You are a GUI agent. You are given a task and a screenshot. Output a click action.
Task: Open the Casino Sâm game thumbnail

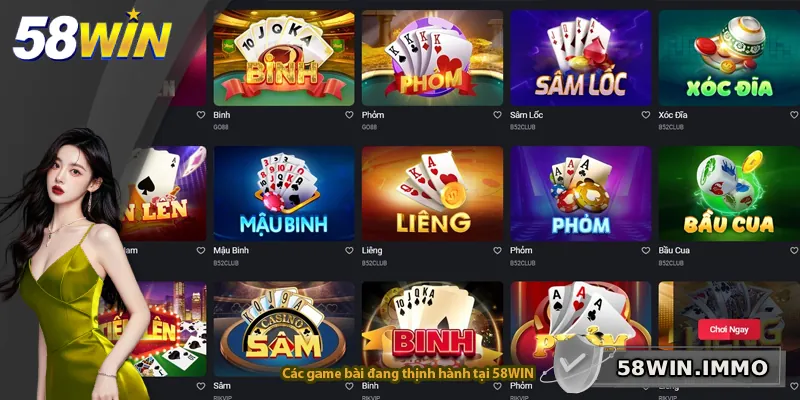284,329
